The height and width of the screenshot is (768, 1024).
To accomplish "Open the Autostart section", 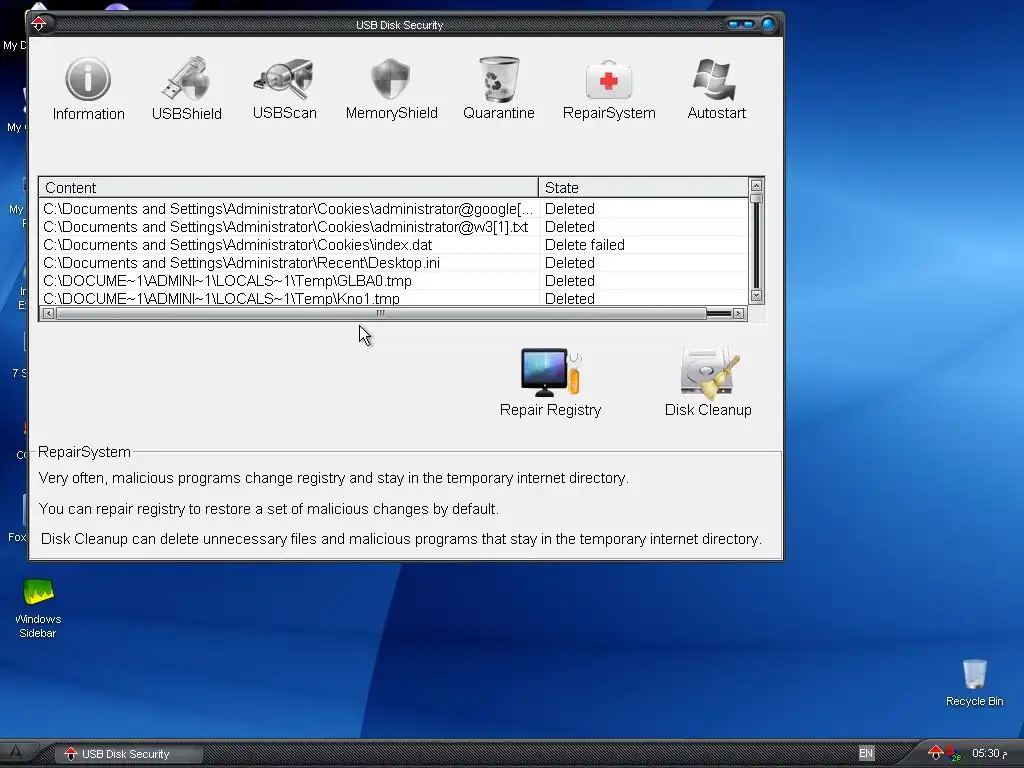I will pyautogui.click(x=716, y=89).
